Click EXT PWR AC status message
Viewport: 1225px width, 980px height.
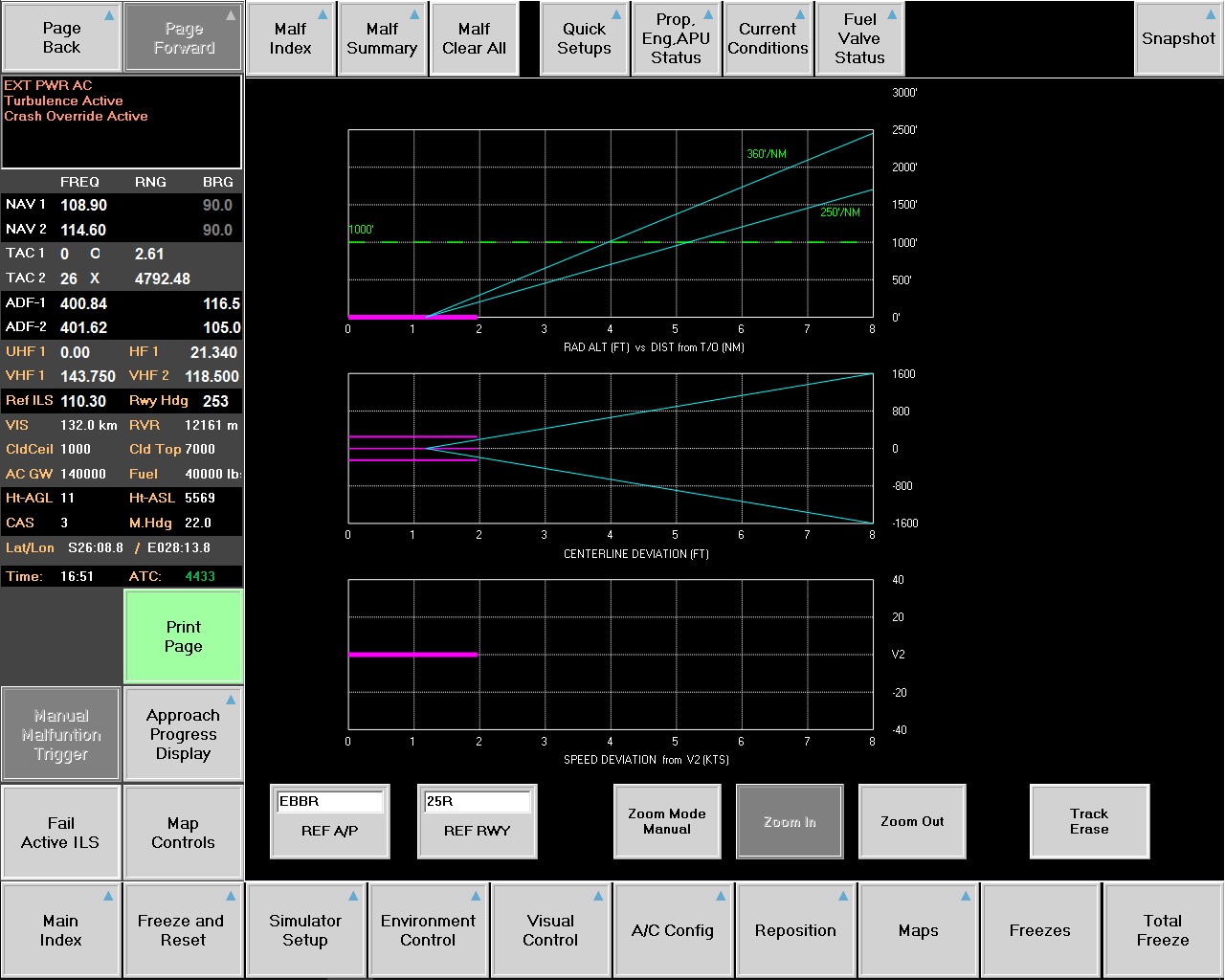48,85
